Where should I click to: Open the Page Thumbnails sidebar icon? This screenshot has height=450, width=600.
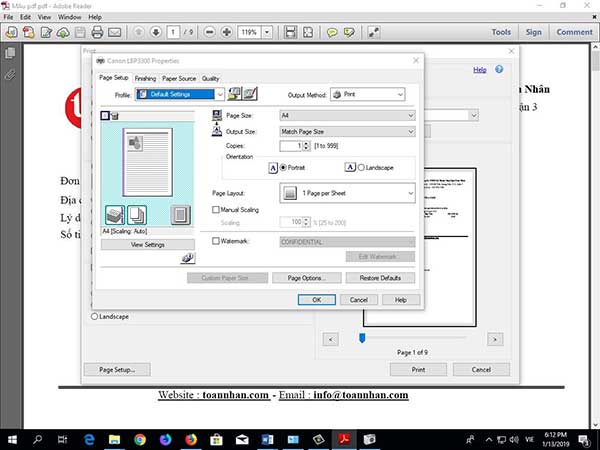point(10,53)
